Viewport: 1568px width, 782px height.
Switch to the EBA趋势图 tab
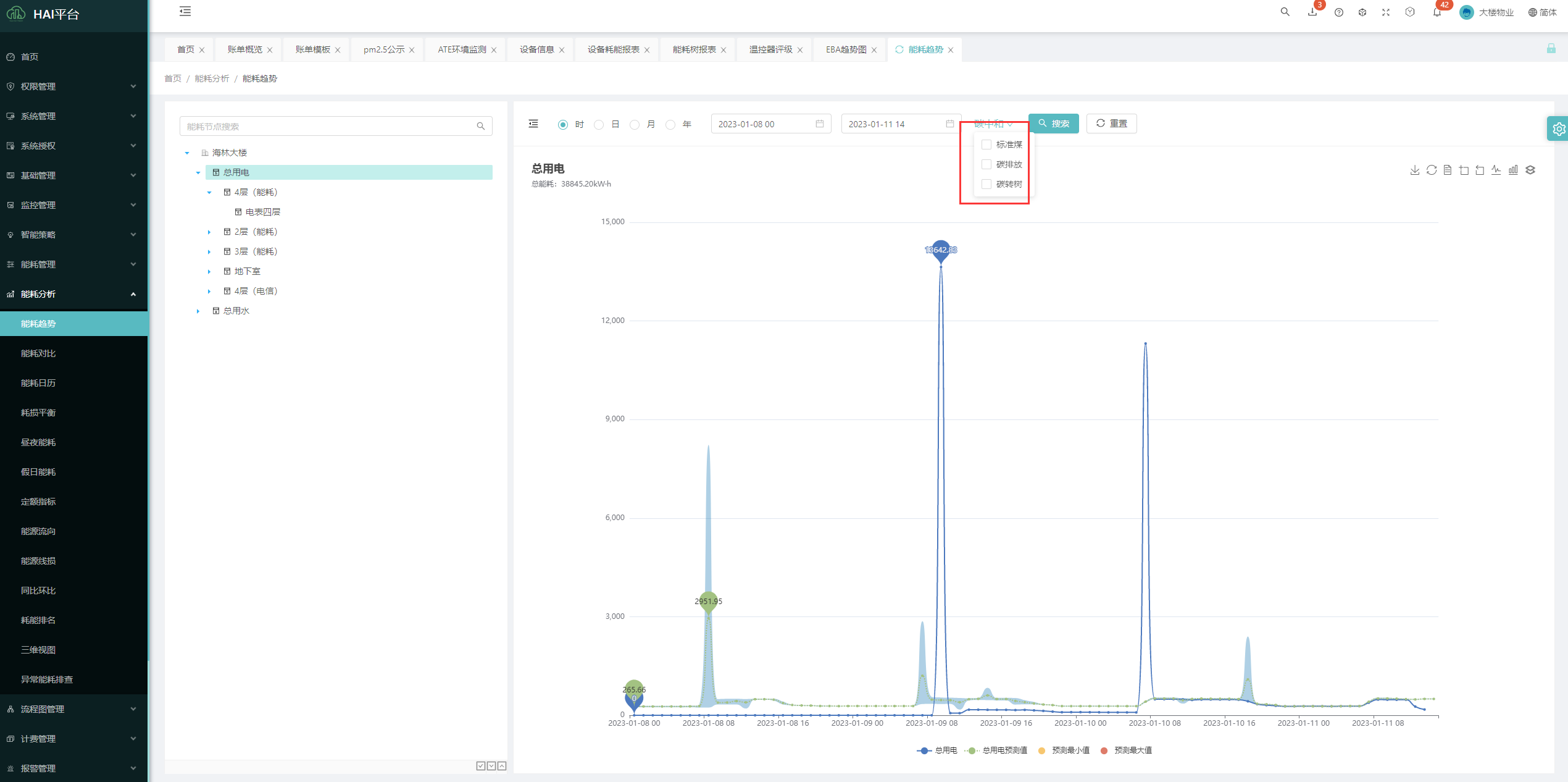coord(846,49)
